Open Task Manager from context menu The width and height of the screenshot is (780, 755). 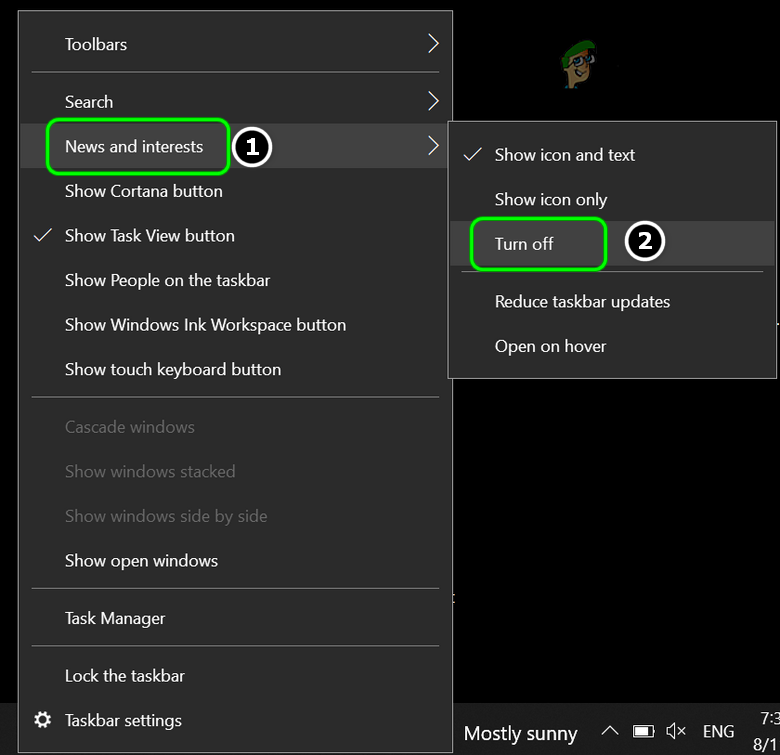pyautogui.click(x=115, y=618)
